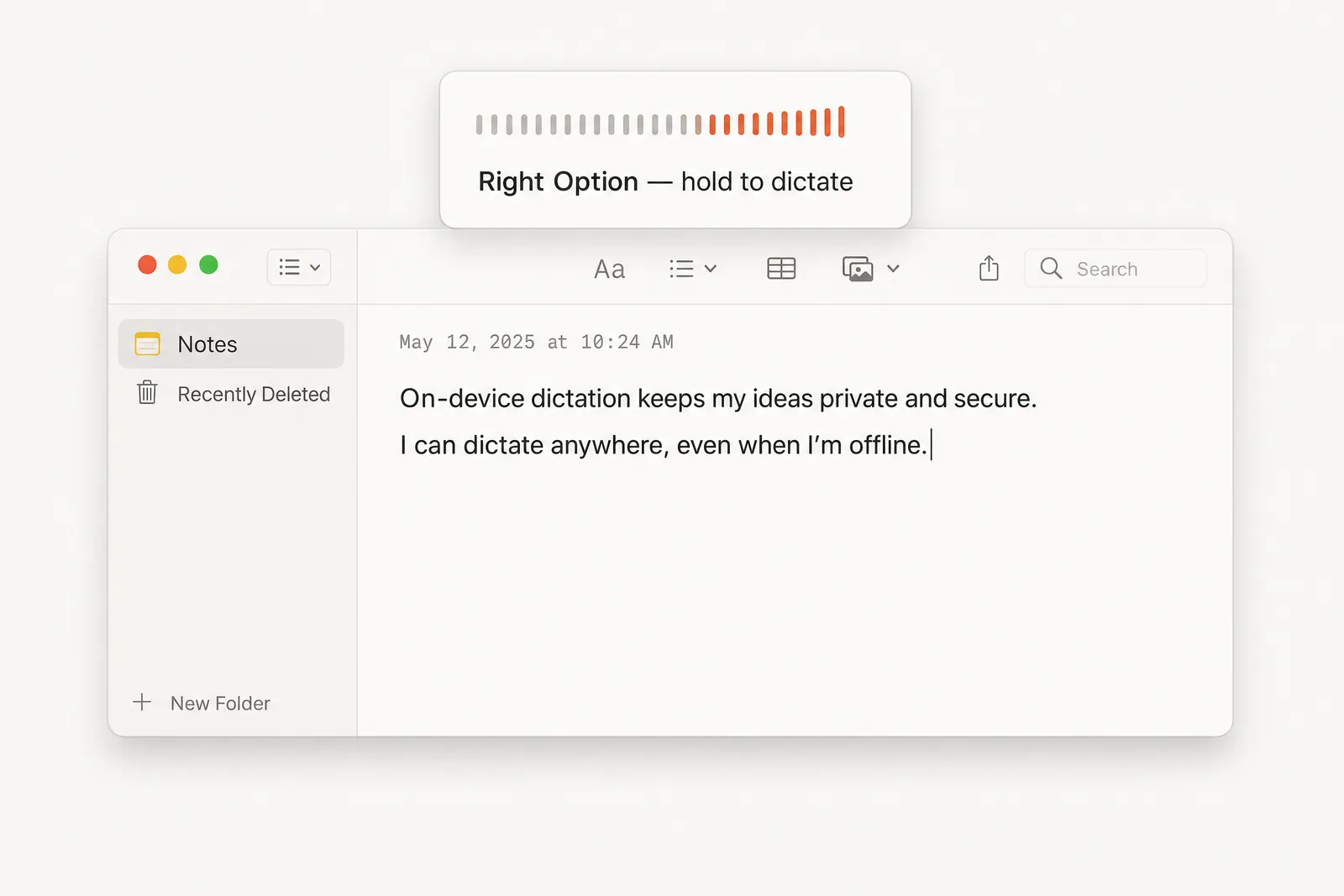Minimize the Notes window with the yellow button
1344x896 pixels.
[x=177, y=265]
